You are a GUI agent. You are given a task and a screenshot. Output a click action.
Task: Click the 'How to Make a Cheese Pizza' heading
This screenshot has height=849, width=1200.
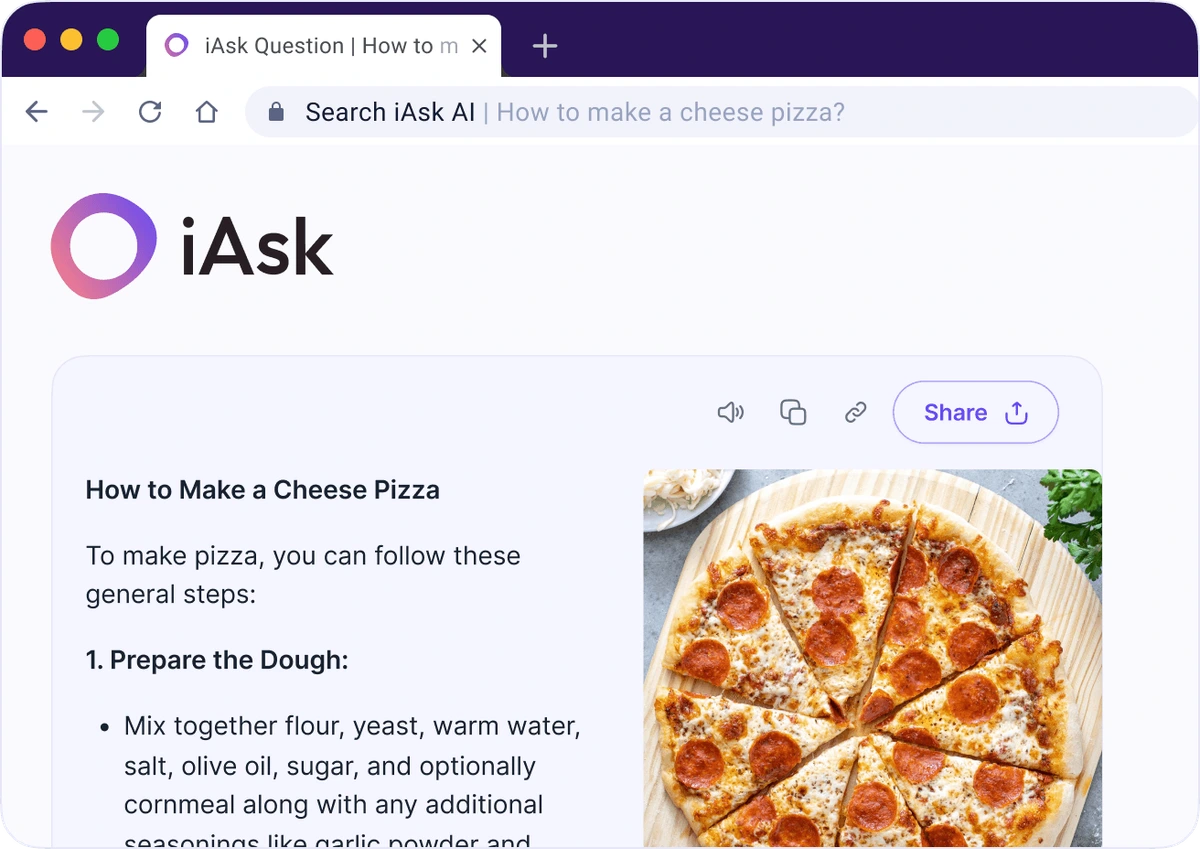[262, 490]
